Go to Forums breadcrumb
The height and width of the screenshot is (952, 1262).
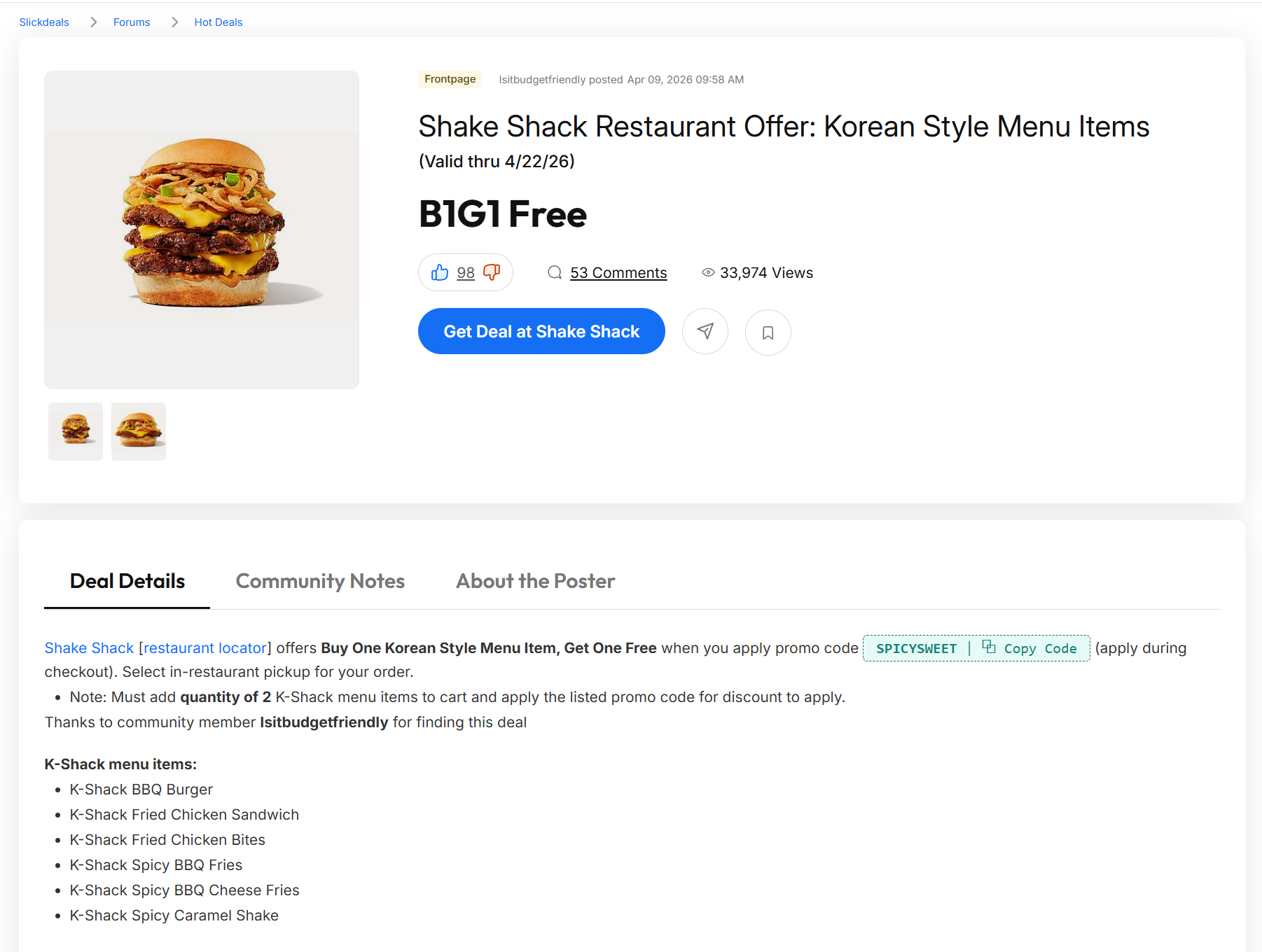tap(132, 22)
